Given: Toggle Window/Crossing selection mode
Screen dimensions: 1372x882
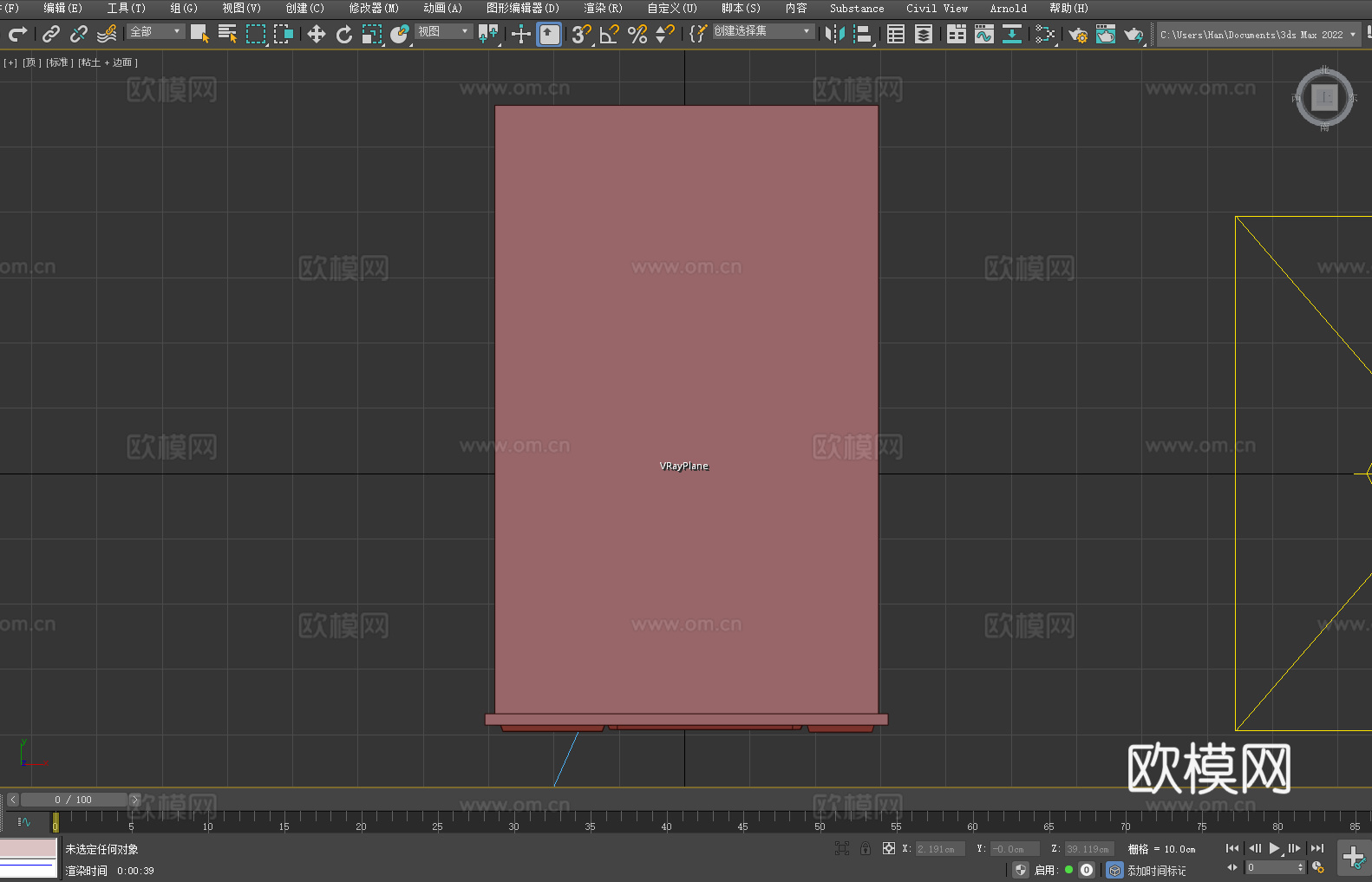Looking at the screenshot, I should (284, 34).
